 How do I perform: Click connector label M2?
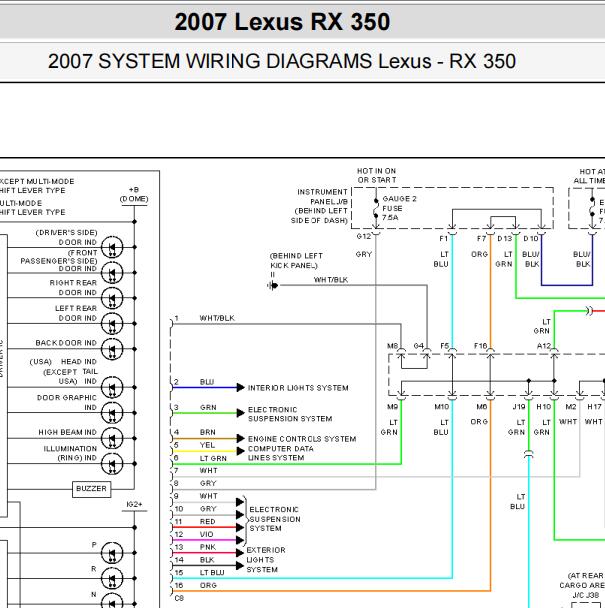click(571, 407)
